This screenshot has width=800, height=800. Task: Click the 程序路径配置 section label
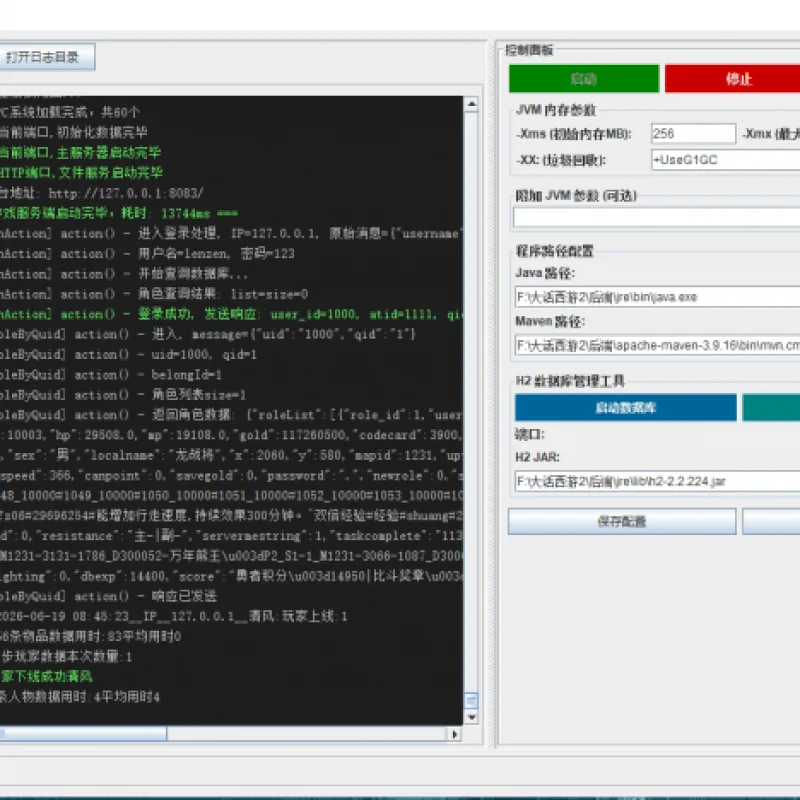coord(554,251)
